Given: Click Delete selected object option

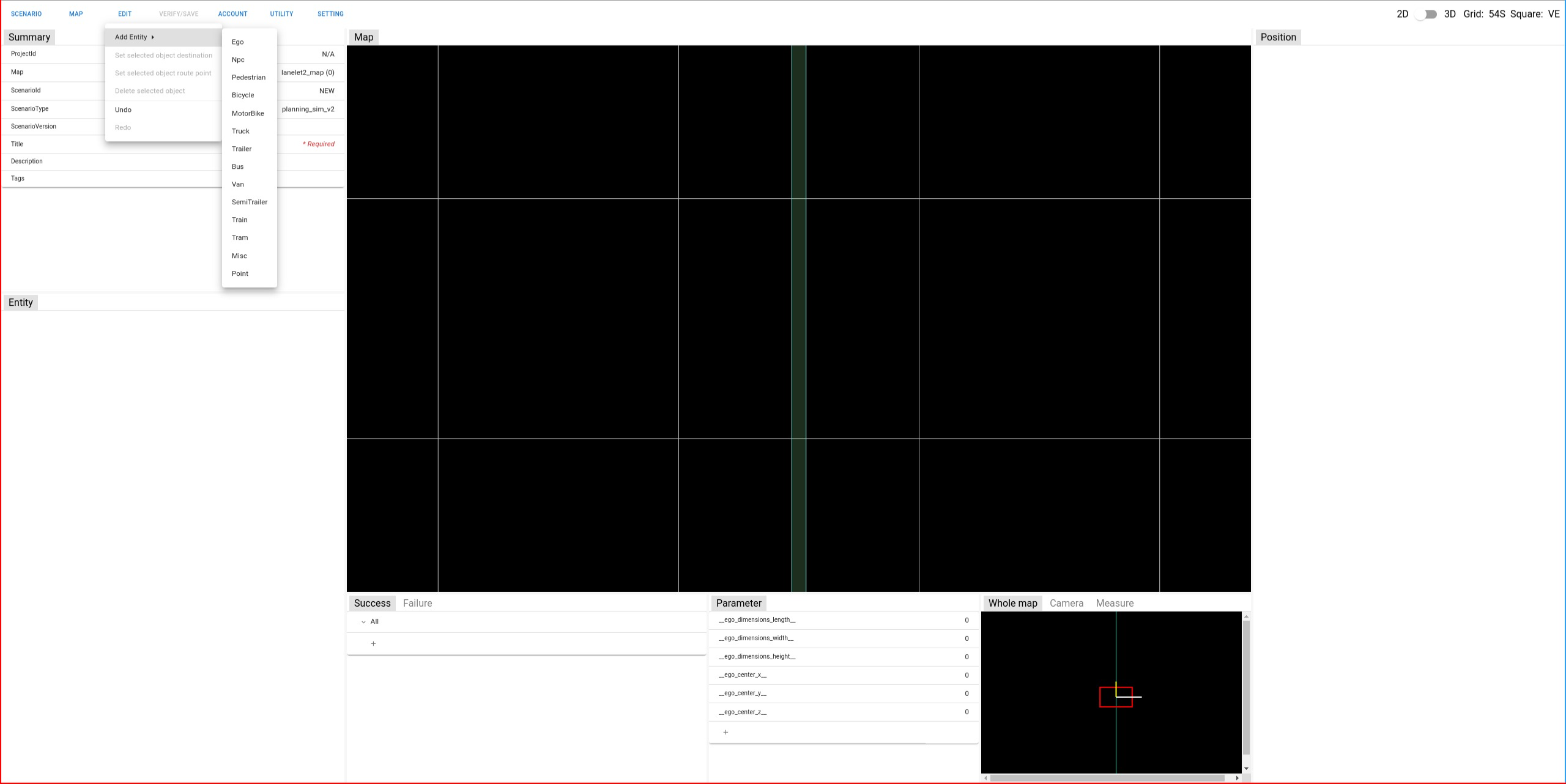Looking at the screenshot, I should pos(149,91).
